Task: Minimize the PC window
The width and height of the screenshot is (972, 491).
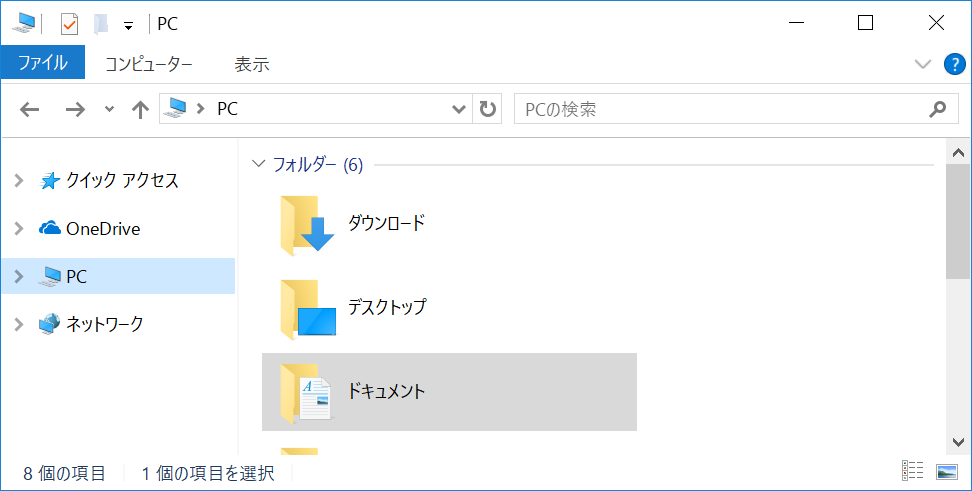Action: pos(797,24)
